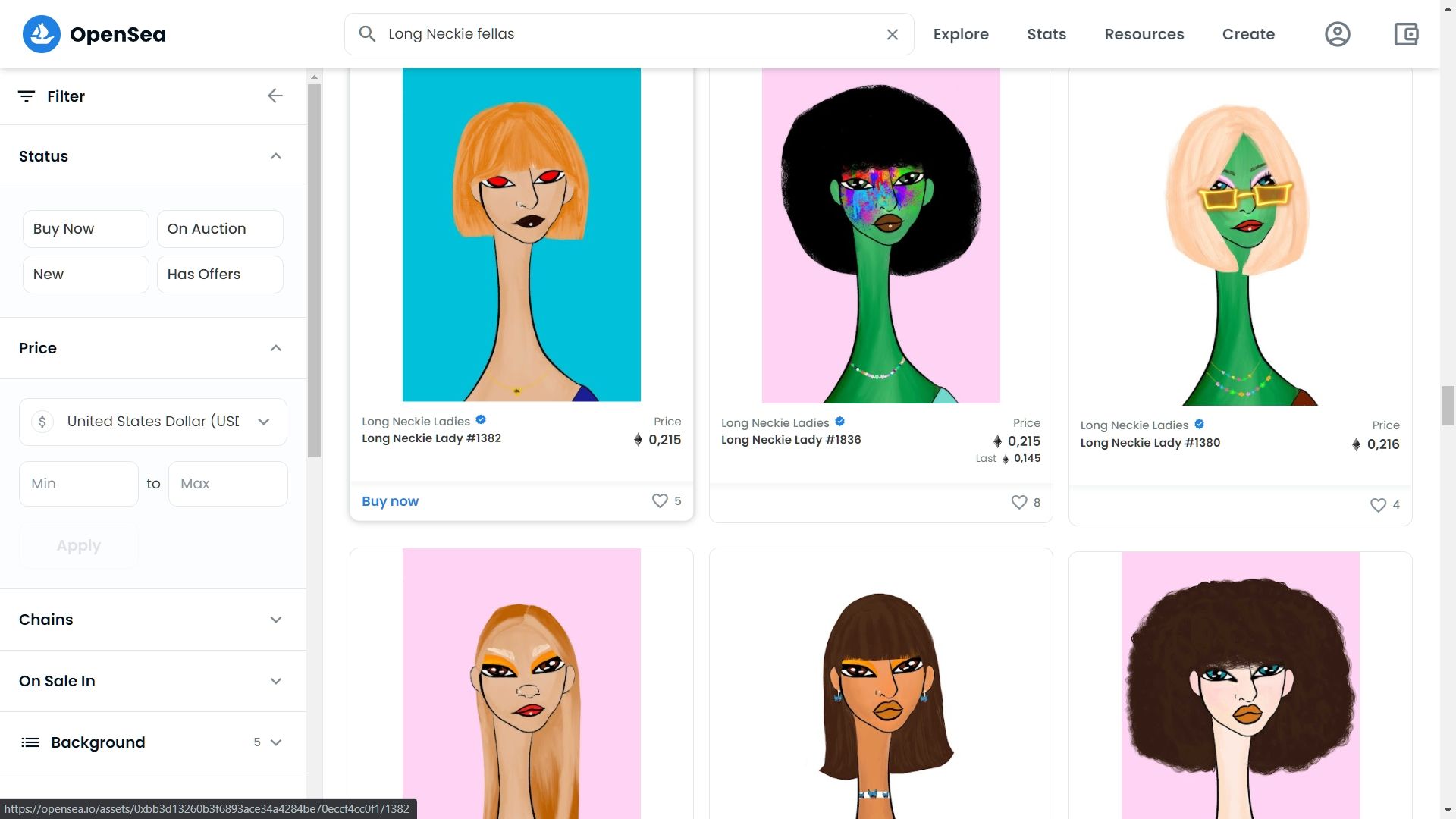Click the filter panel scrollbar thumb

[x=314, y=269]
